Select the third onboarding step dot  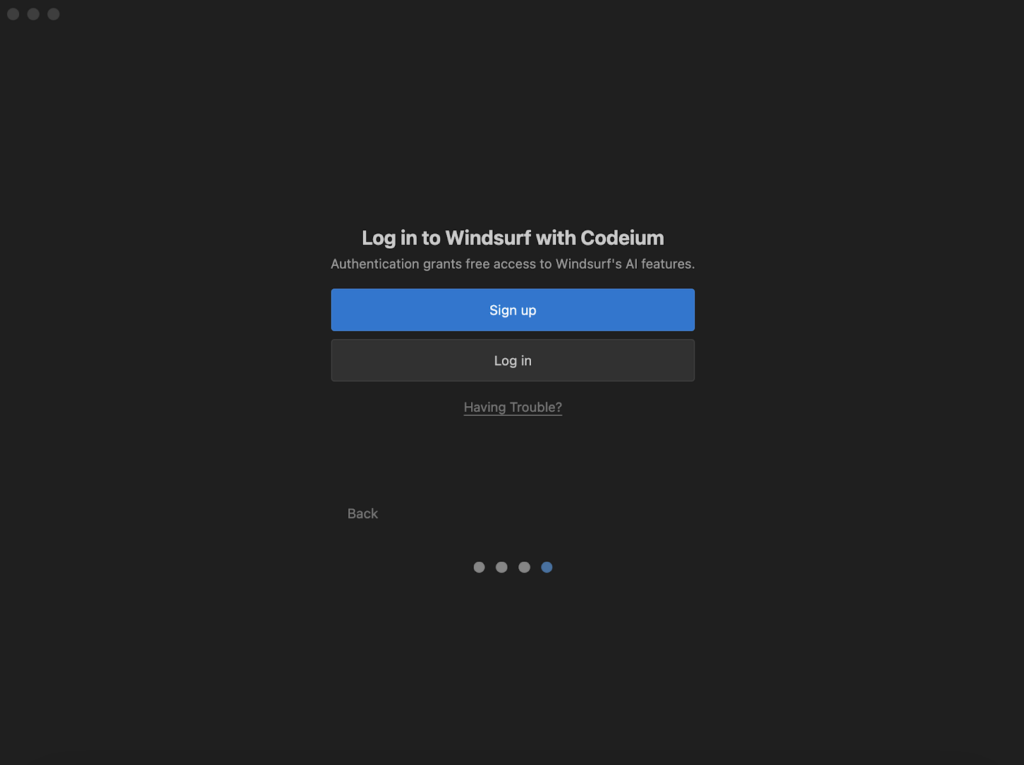click(x=524, y=567)
